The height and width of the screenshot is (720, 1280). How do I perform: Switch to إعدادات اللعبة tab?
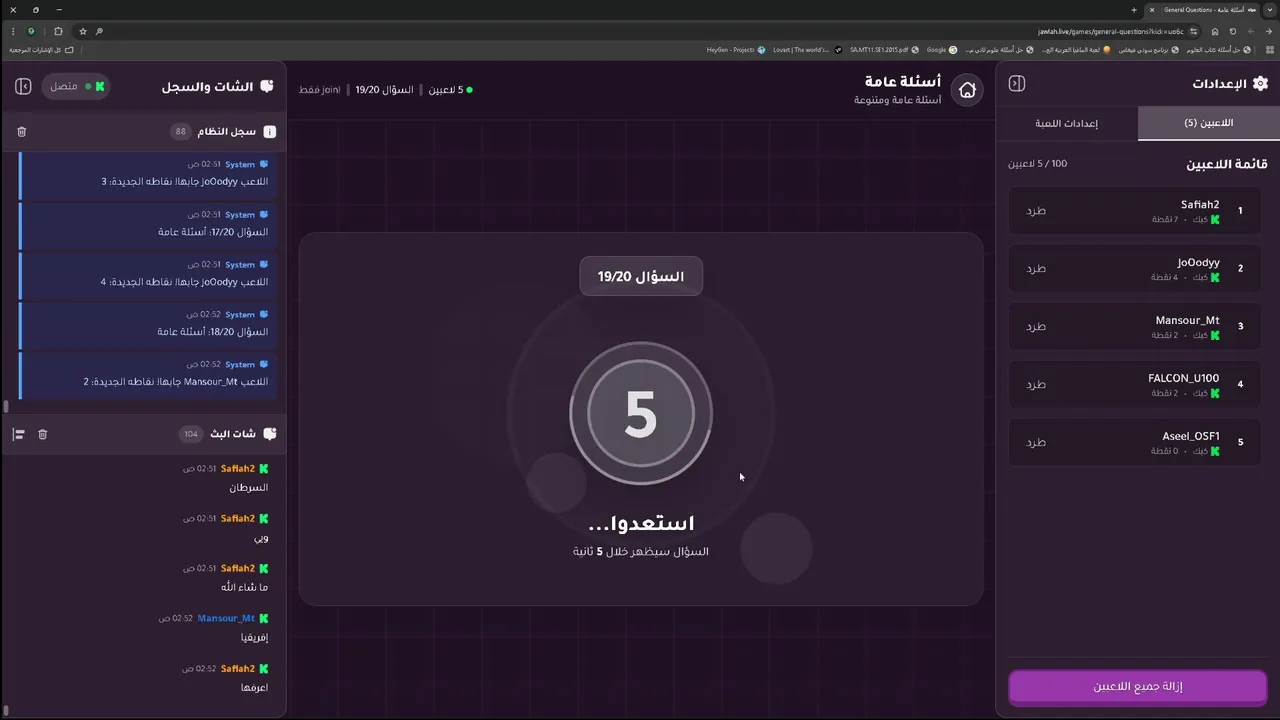tap(1067, 123)
